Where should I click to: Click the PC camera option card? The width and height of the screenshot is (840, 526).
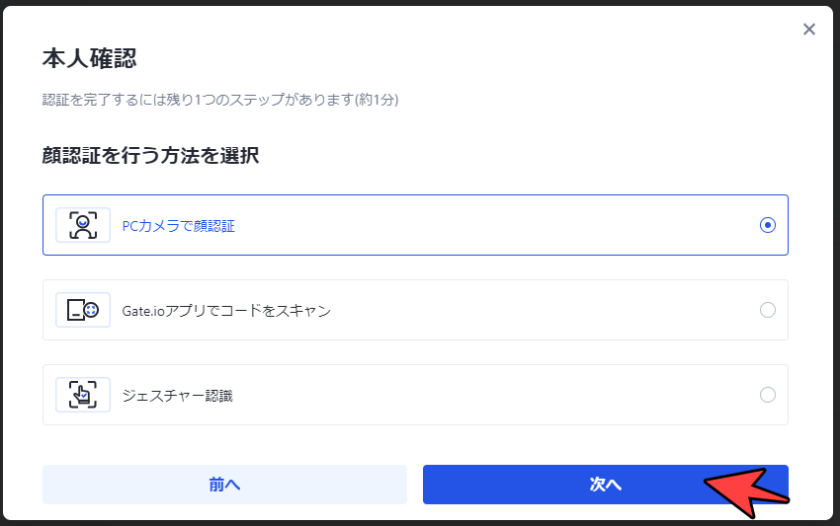pyautogui.click(x=415, y=225)
